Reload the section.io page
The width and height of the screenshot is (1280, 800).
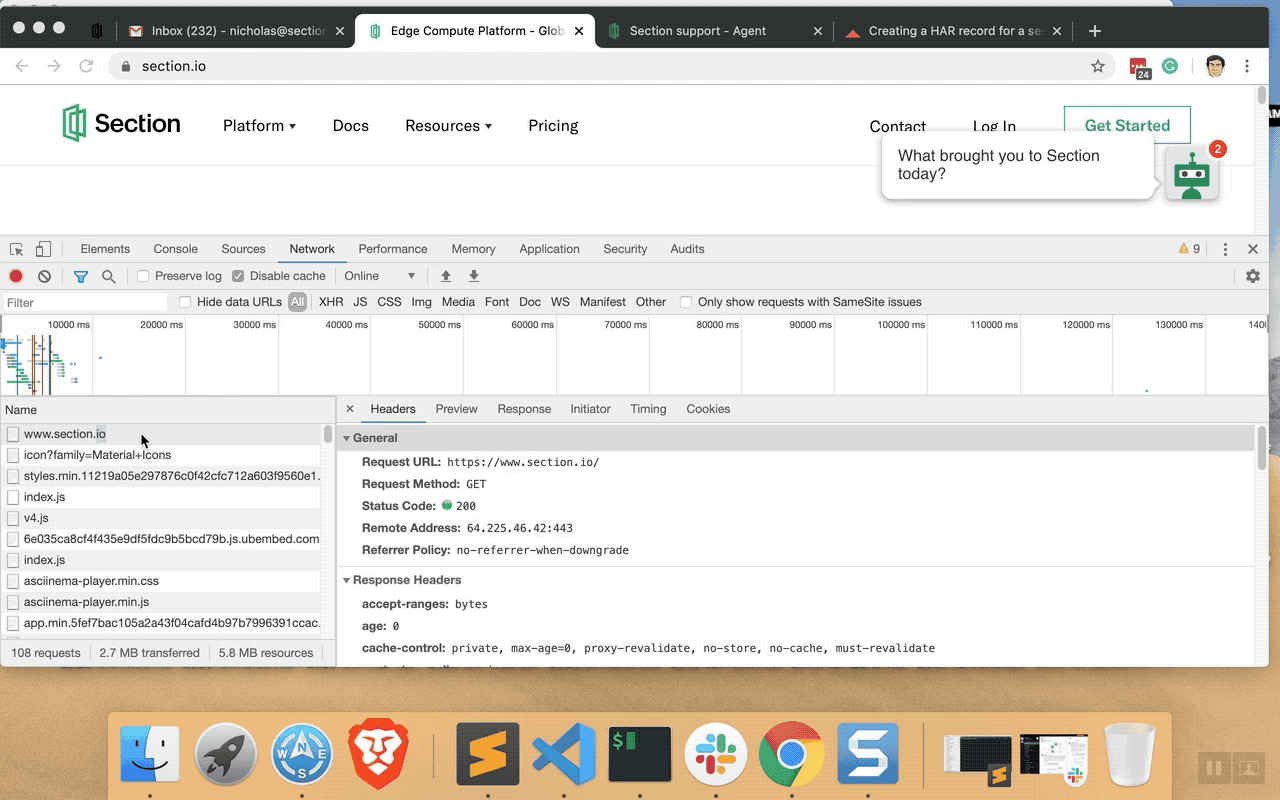(86, 66)
